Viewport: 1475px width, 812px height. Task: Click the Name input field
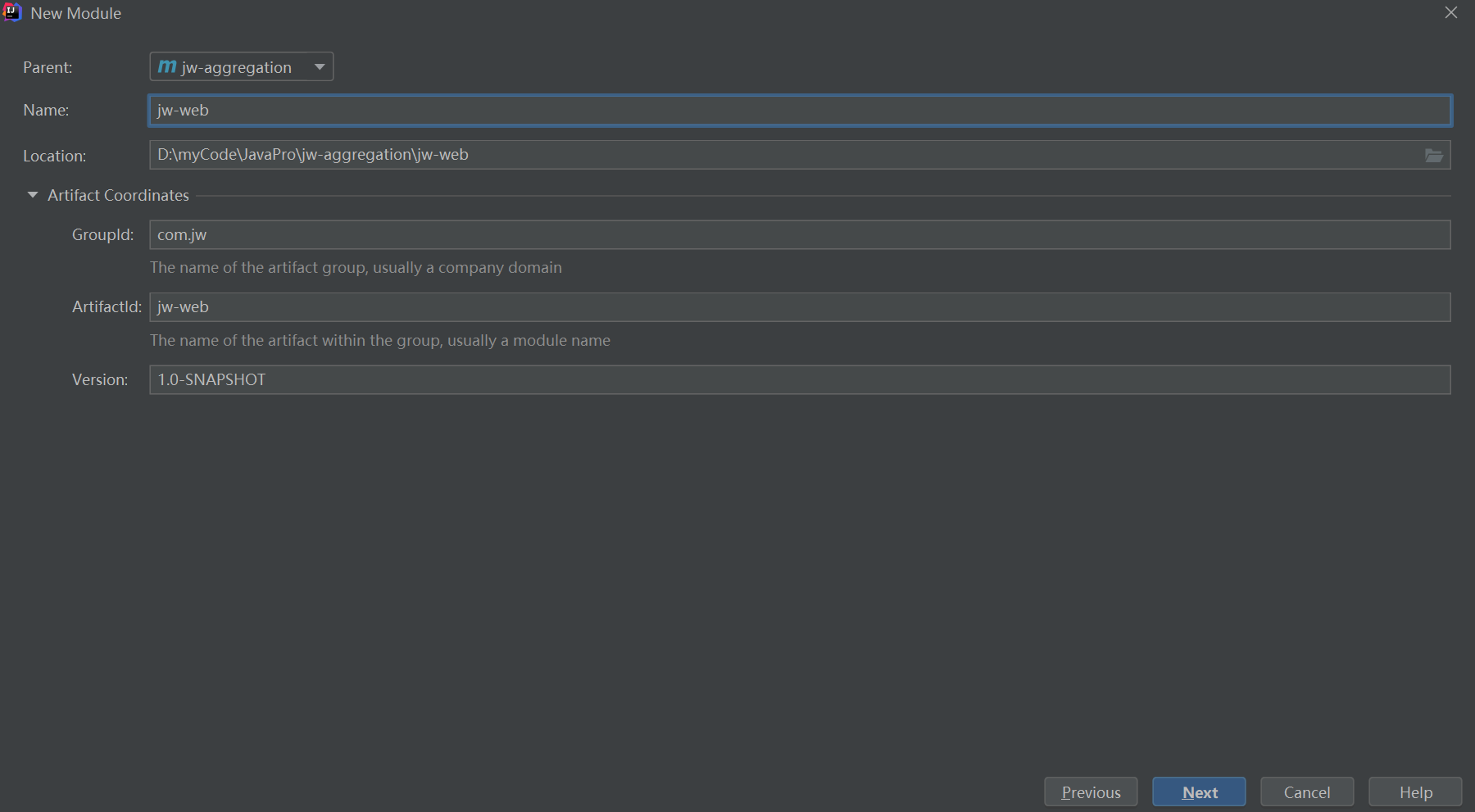(x=800, y=110)
